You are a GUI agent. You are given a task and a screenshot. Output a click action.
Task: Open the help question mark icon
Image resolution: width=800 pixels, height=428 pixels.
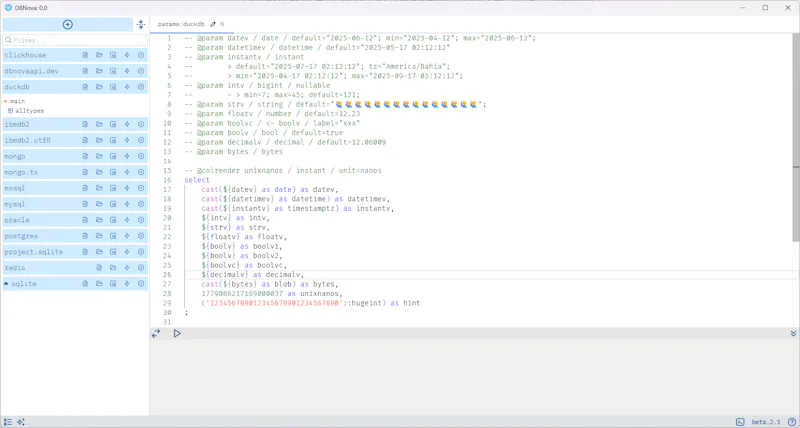(792, 422)
